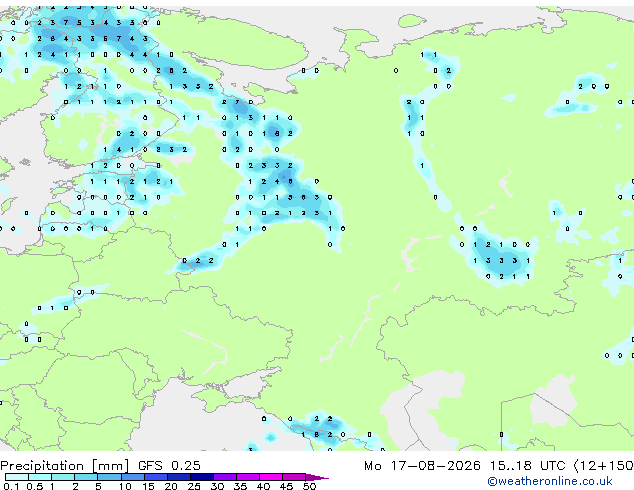The height and width of the screenshot is (490, 634).
Task: Click the '50' legend scale label
Action: (309, 486)
